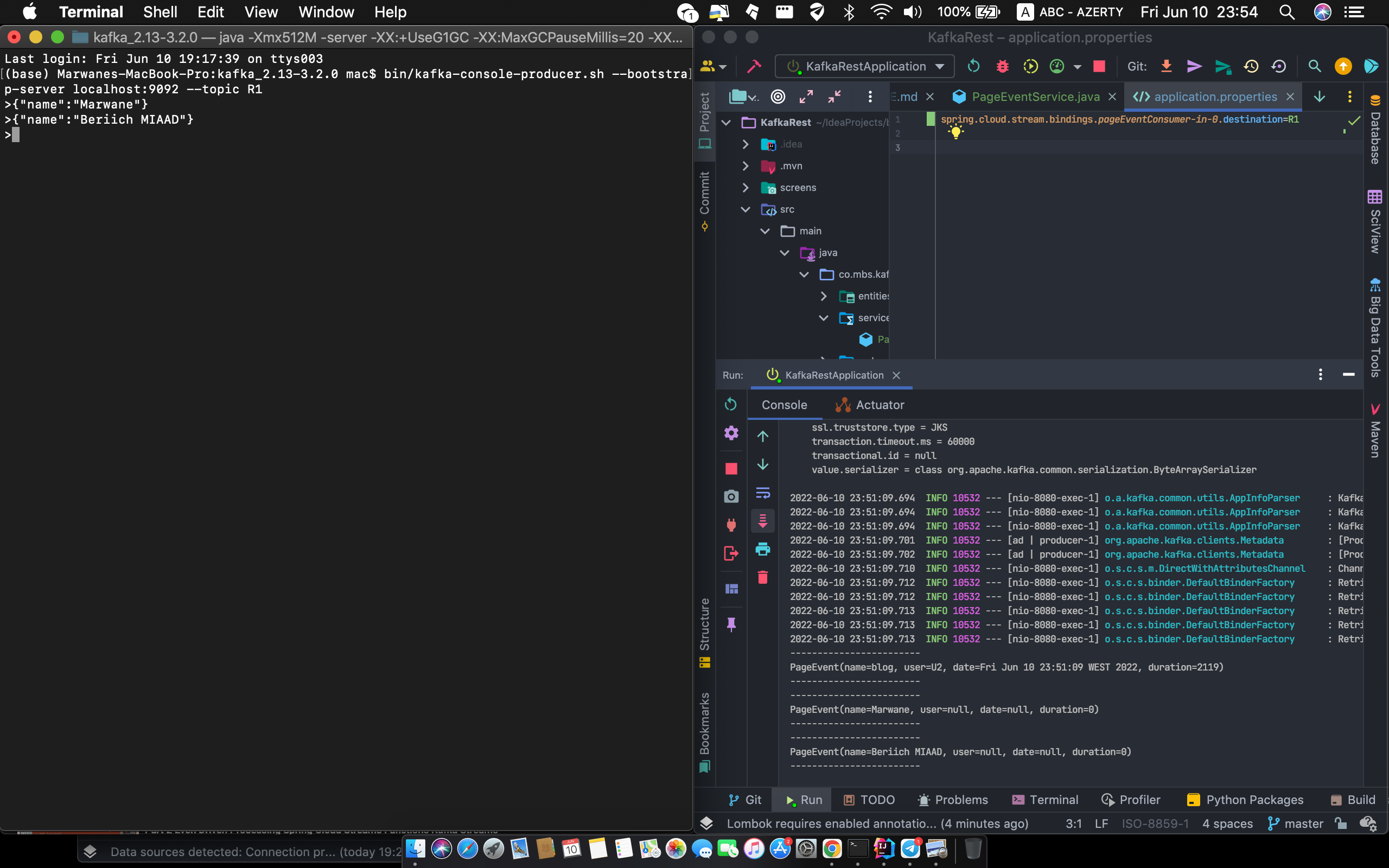Open Shell menu in macOS menu bar
This screenshot has height=868, width=1389.
[x=160, y=12]
